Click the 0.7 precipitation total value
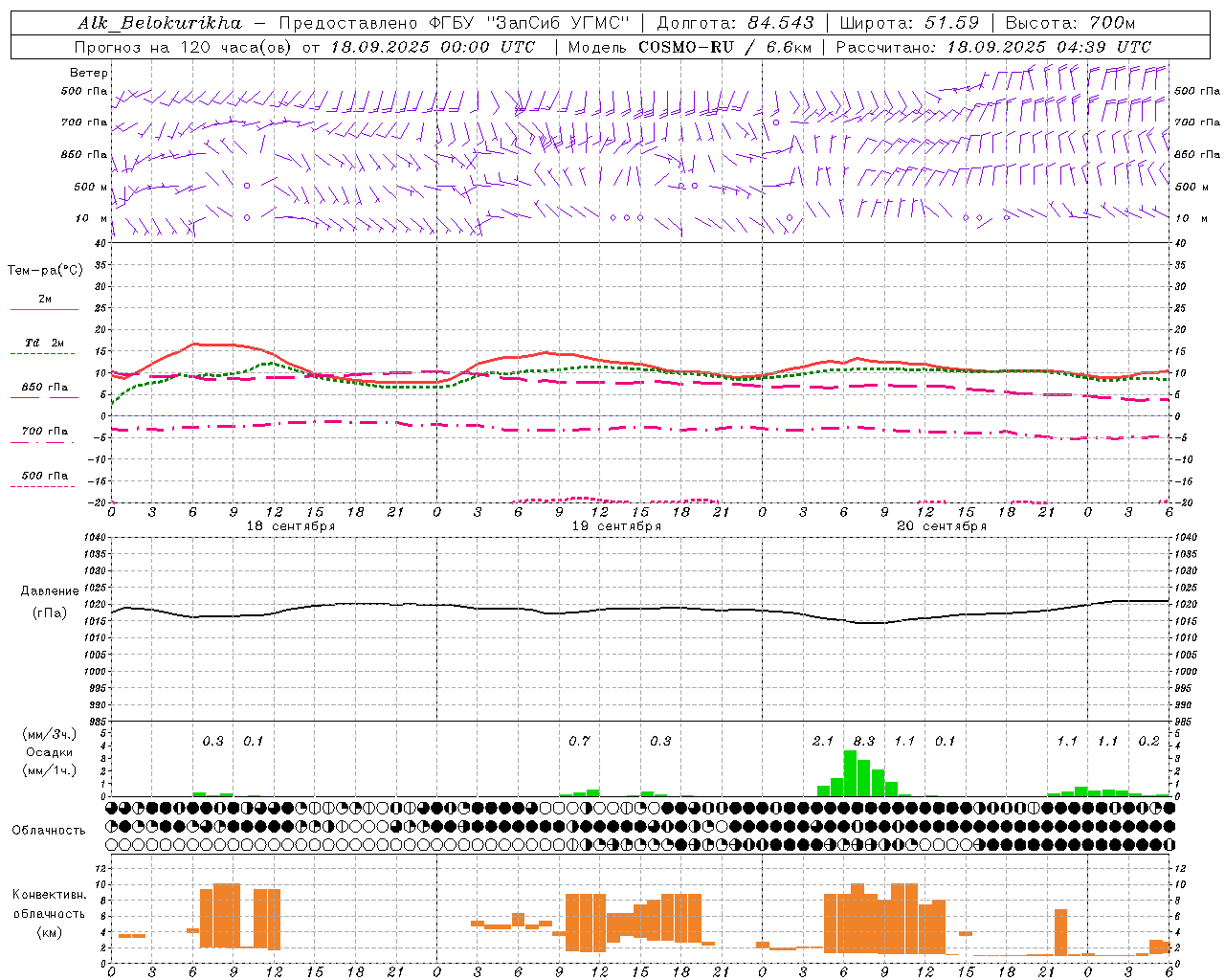 (579, 742)
